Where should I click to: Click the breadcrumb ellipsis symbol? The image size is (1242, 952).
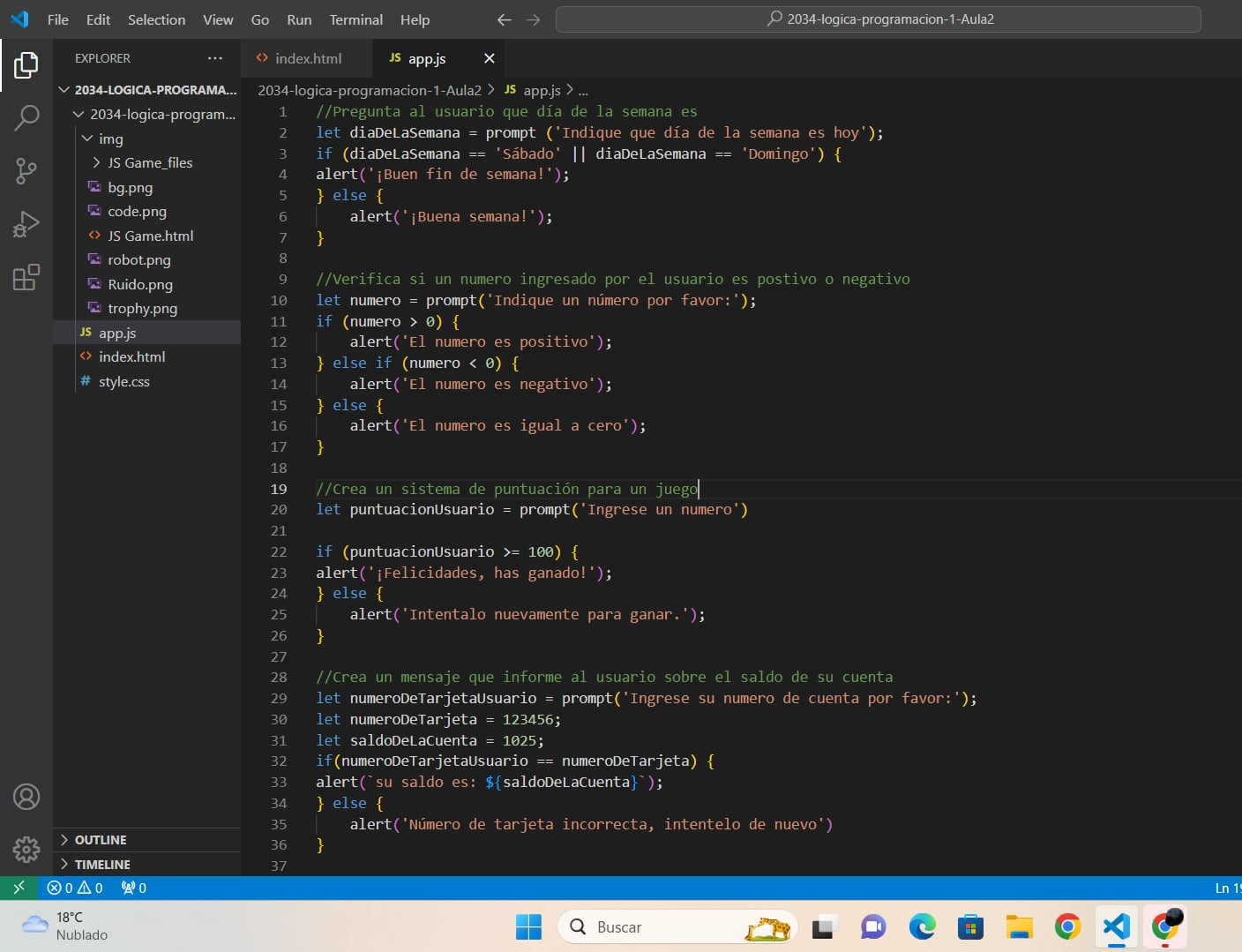pyautogui.click(x=583, y=90)
